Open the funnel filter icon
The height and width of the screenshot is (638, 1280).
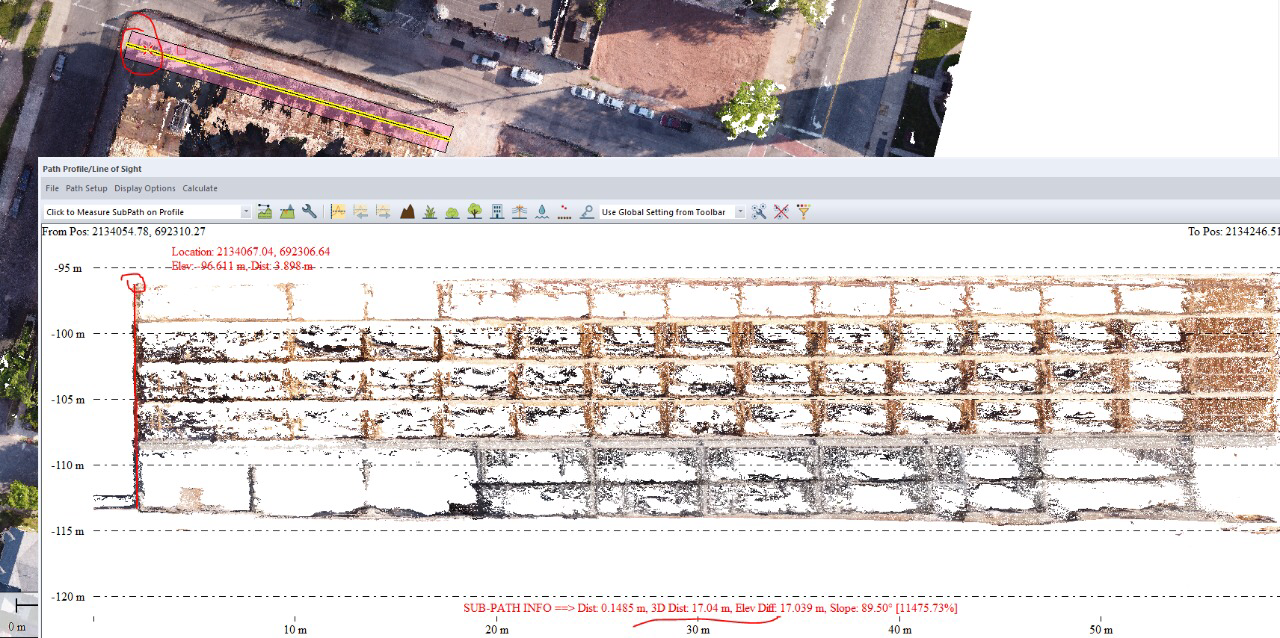click(803, 212)
